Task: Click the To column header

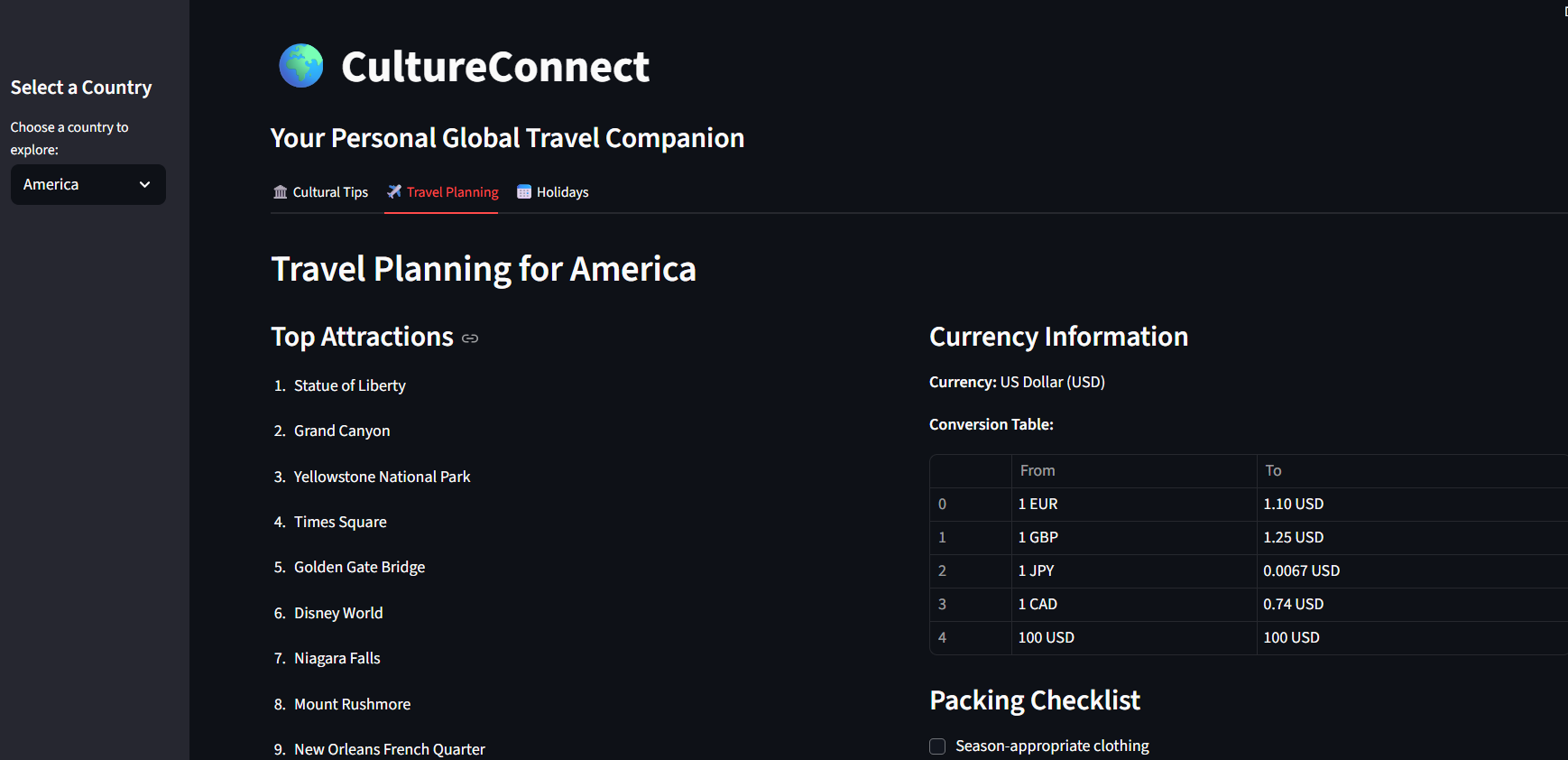Action: coord(1273,470)
